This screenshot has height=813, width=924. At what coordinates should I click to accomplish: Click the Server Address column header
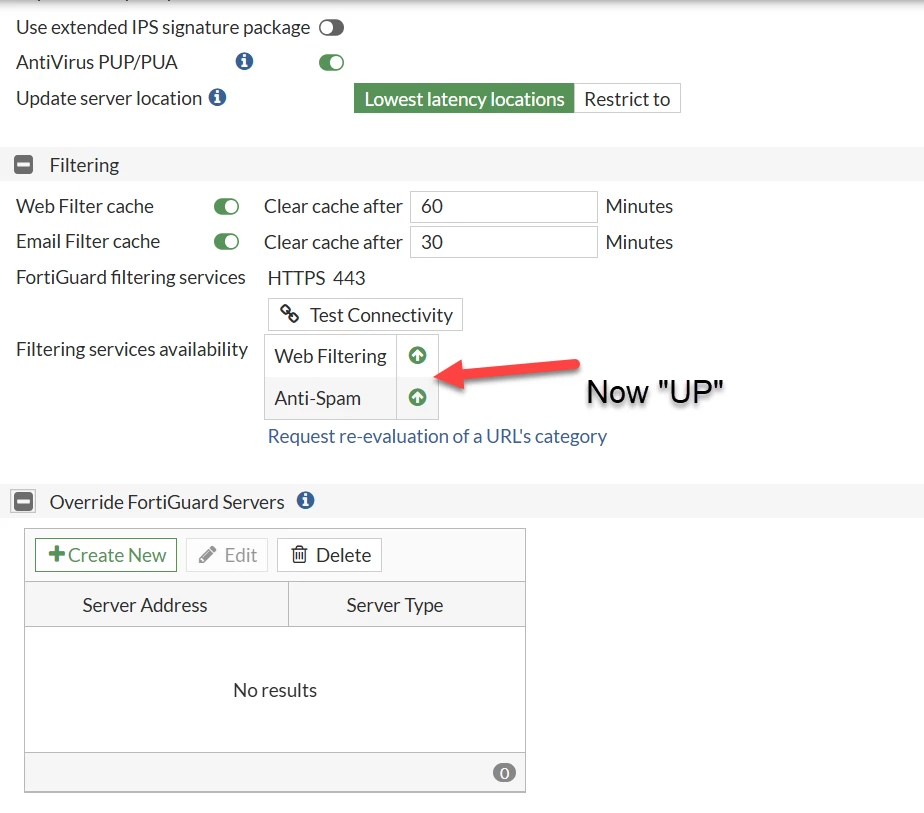coord(157,605)
